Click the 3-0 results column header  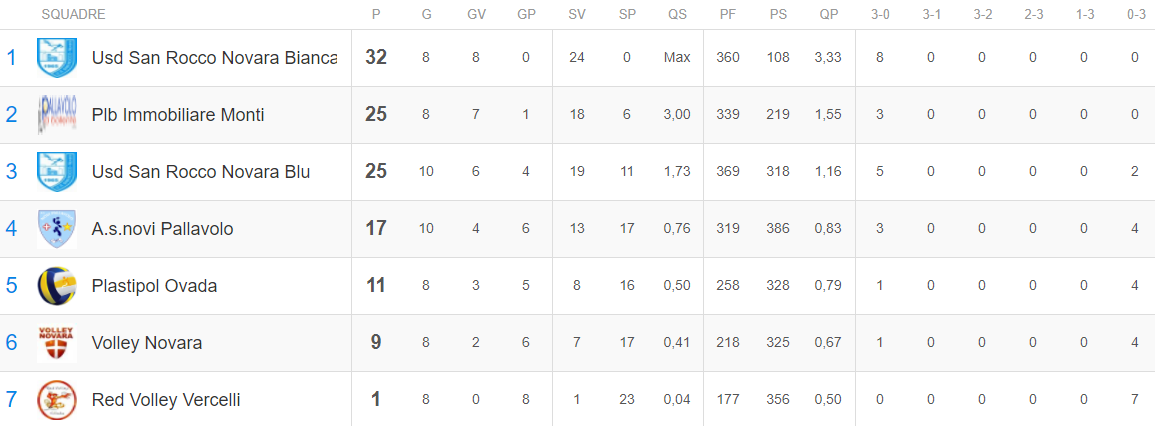(x=880, y=15)
